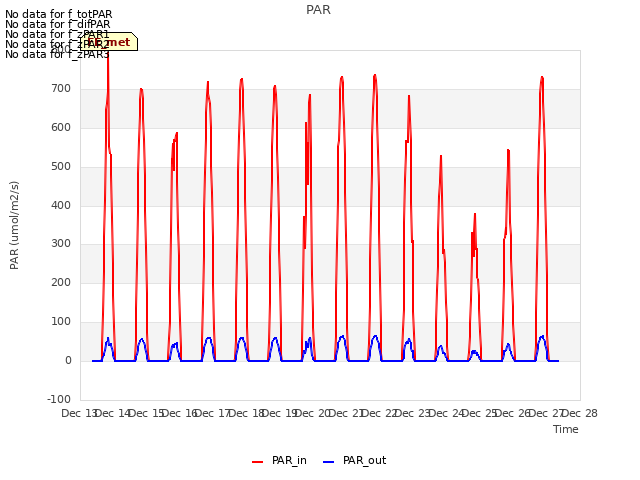Click the Dec 27 peak of PAR_in

tap(542, 77)
